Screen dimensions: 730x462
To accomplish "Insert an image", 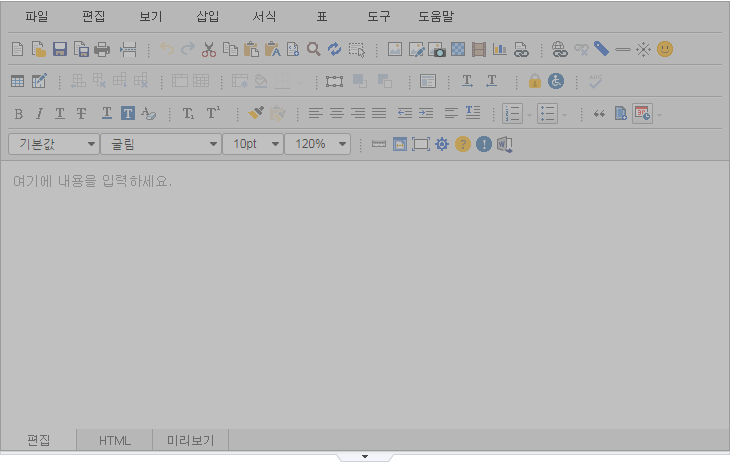I will (395, 49).
